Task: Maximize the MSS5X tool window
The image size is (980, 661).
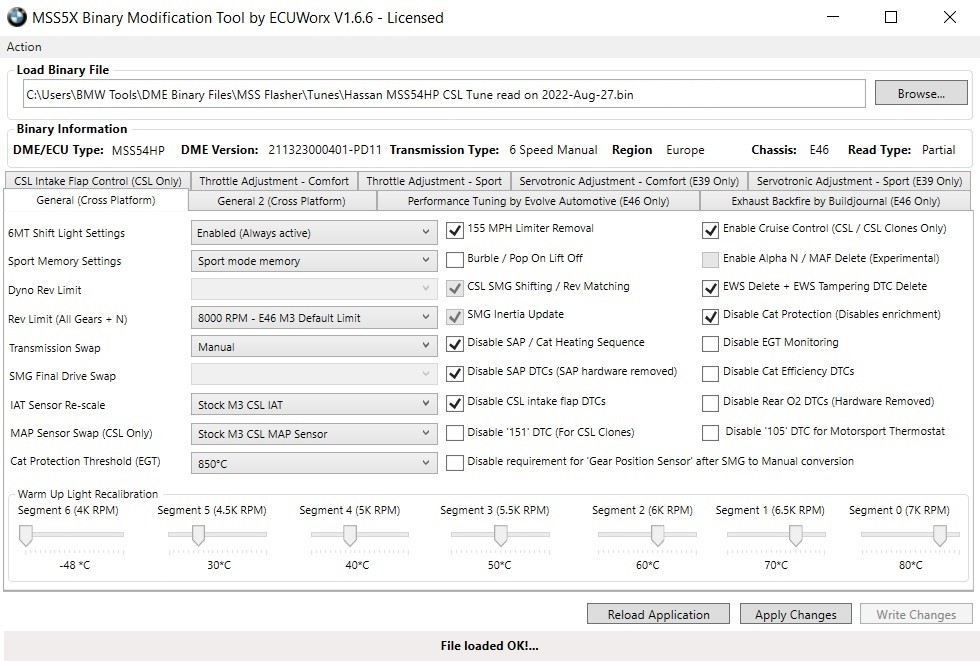Action: point(891,17)
